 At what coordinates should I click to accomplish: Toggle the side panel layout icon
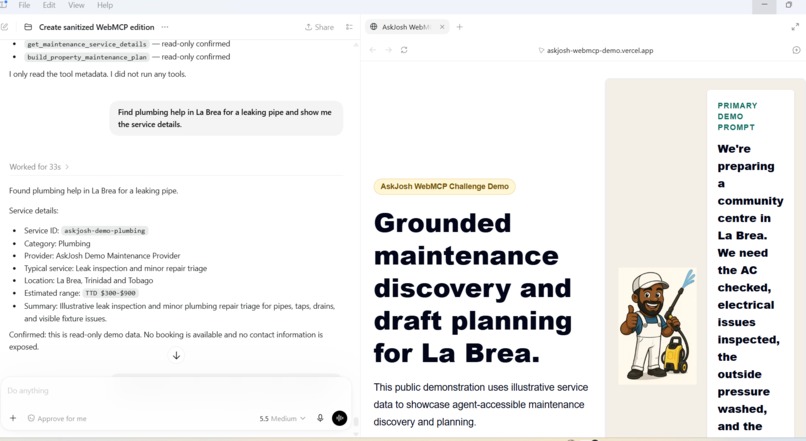pyautogui.click(x=350, y=27)
